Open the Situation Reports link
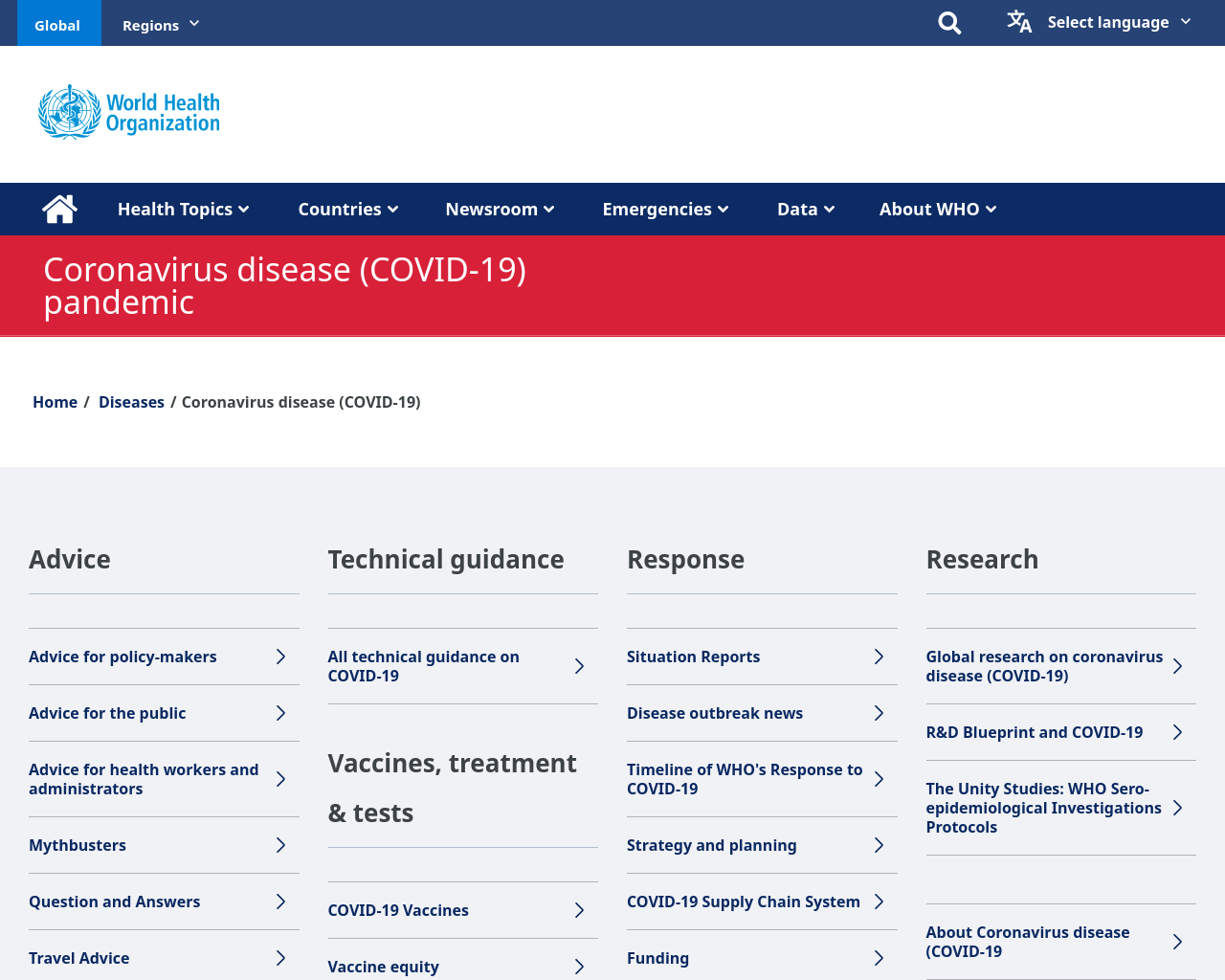 [x=693, y=657]
